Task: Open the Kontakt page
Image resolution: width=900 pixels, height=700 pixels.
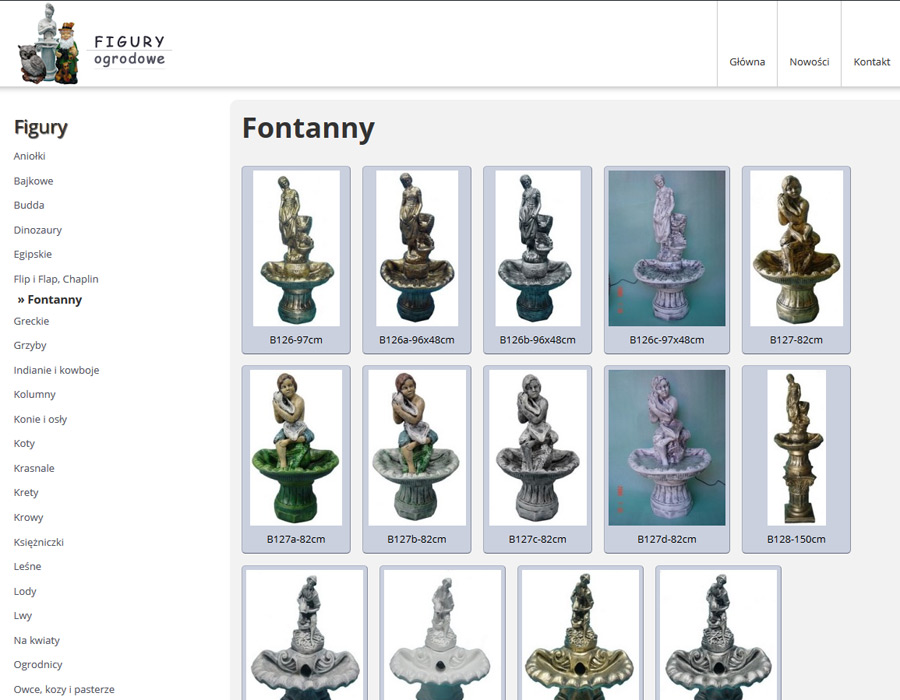Action: pyautogui.click(x=871, y=62)
